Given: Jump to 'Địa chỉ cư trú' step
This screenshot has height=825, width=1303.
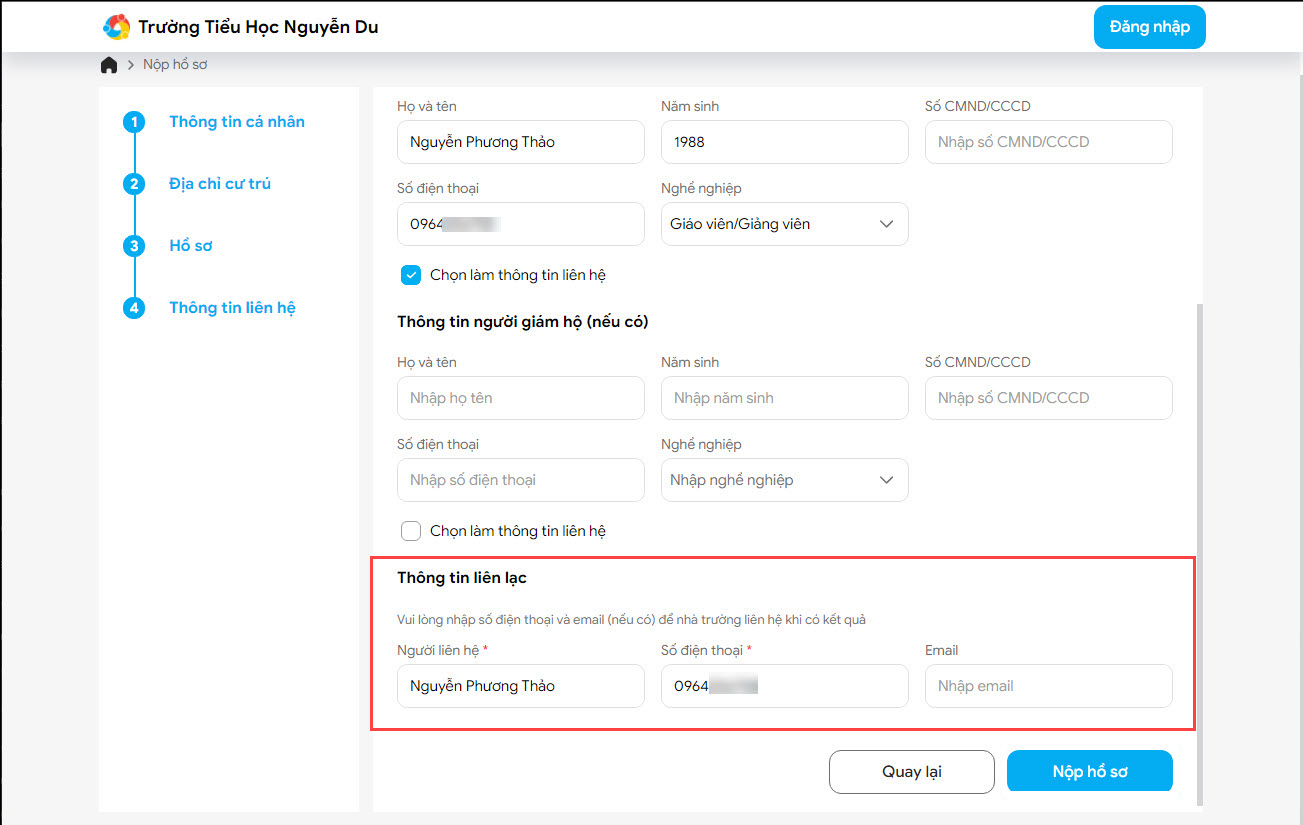Looking at the screenshot, I should (220, 184).
